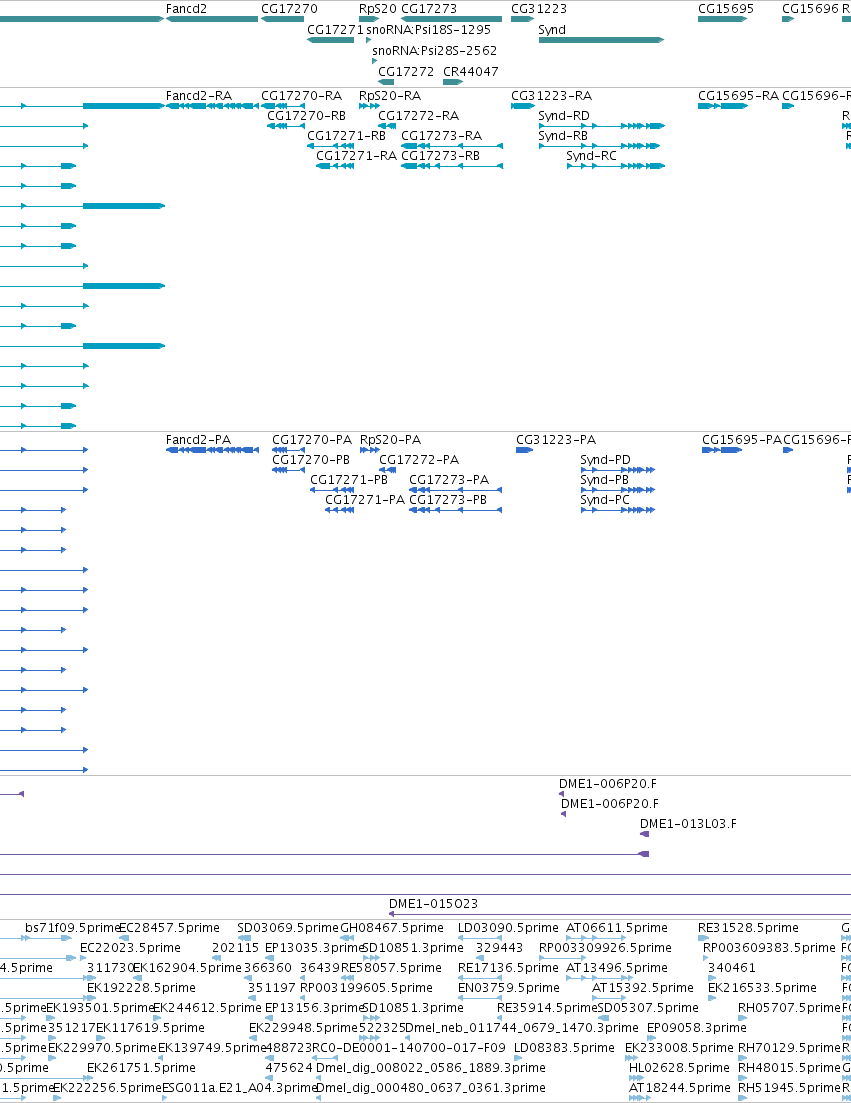
Task: Select the CG17270-RB transcript label
Action: click(307, 115)
